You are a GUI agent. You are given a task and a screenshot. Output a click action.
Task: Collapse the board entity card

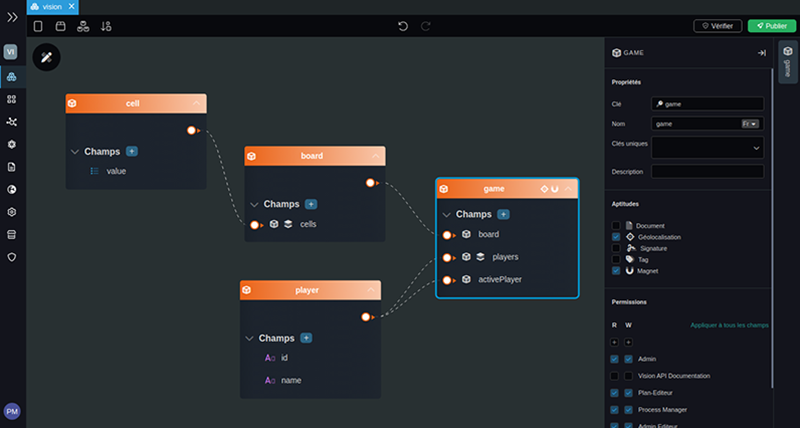[376, 156]
